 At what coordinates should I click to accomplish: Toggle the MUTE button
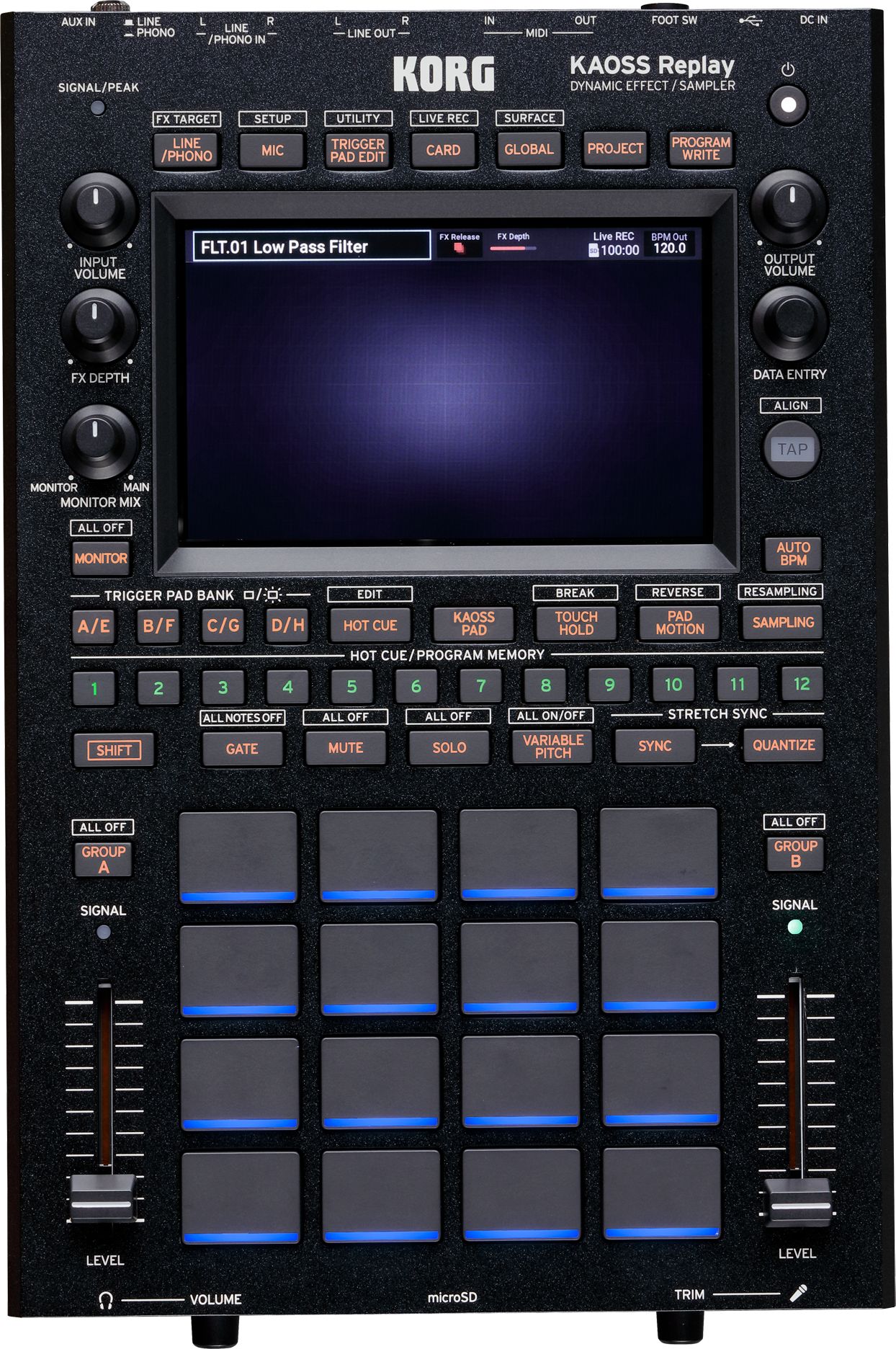click(346, 748)
